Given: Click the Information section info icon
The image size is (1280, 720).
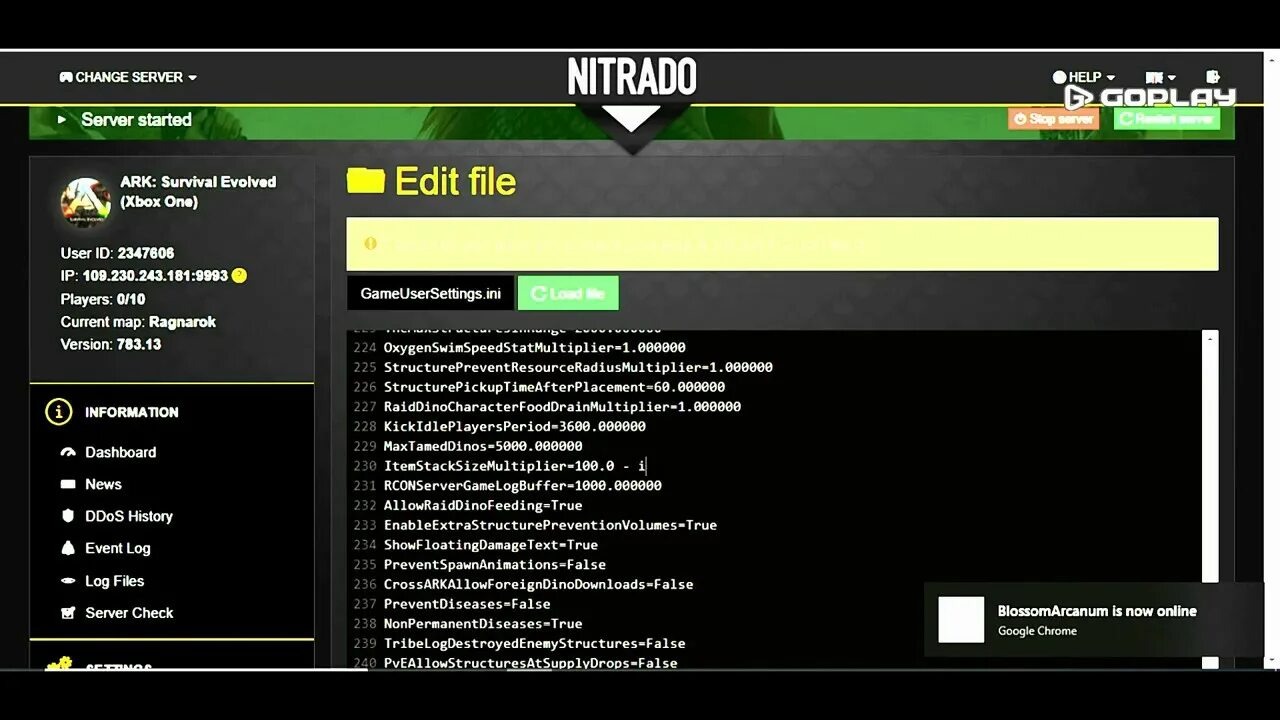Looking at the screenshot, I should click(59, 412).
